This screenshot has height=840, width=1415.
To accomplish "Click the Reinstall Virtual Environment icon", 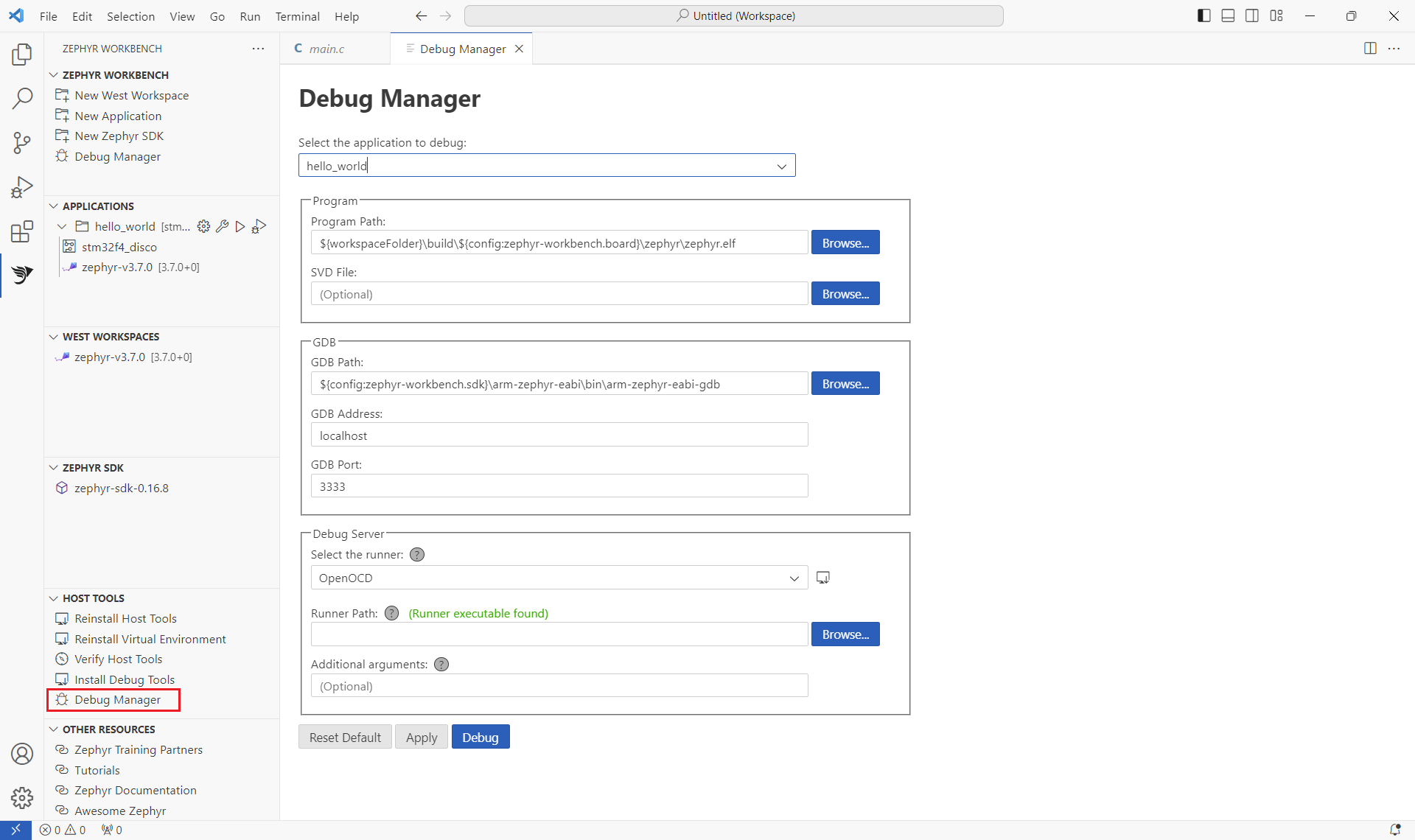I will tap(63, 638).
